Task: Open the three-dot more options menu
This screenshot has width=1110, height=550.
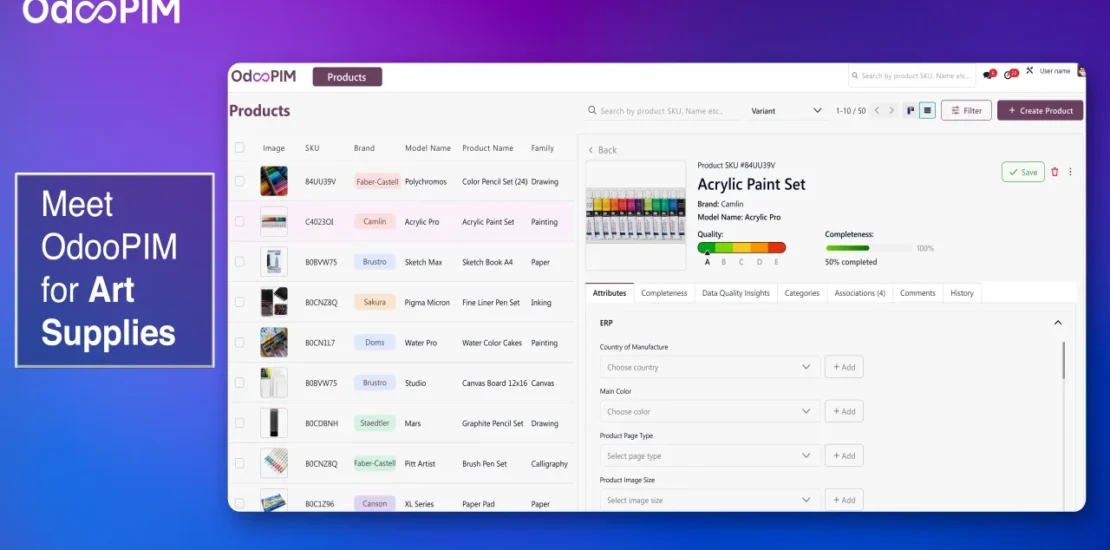Action: (x=1070, y=172)
